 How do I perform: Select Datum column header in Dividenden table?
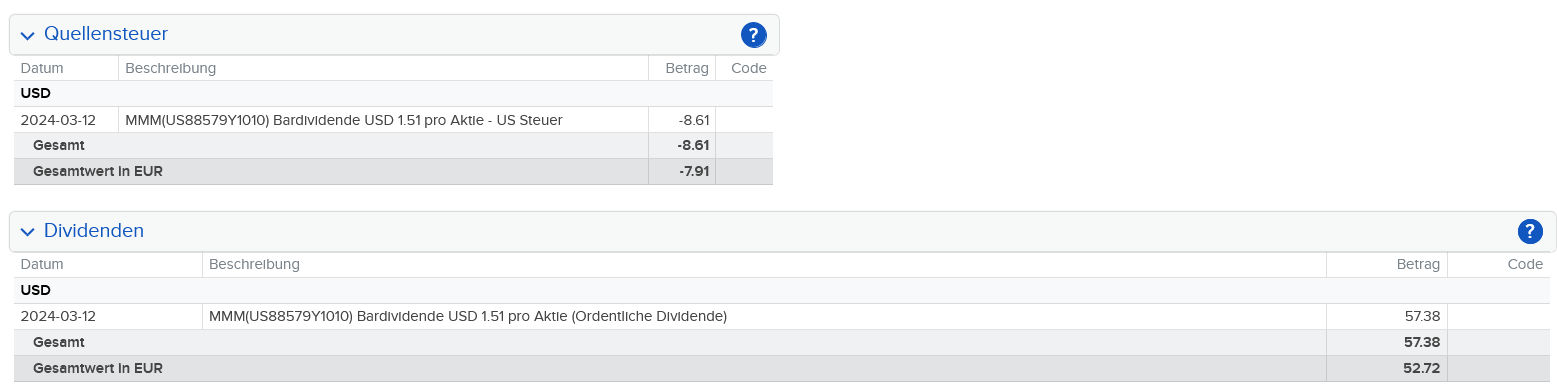[42, 265]
